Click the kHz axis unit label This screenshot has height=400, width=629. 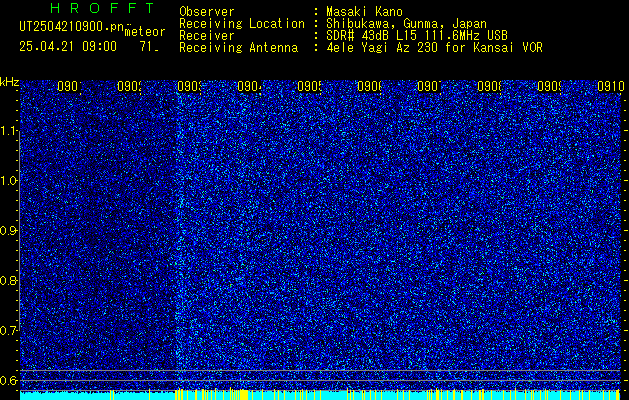10,83
